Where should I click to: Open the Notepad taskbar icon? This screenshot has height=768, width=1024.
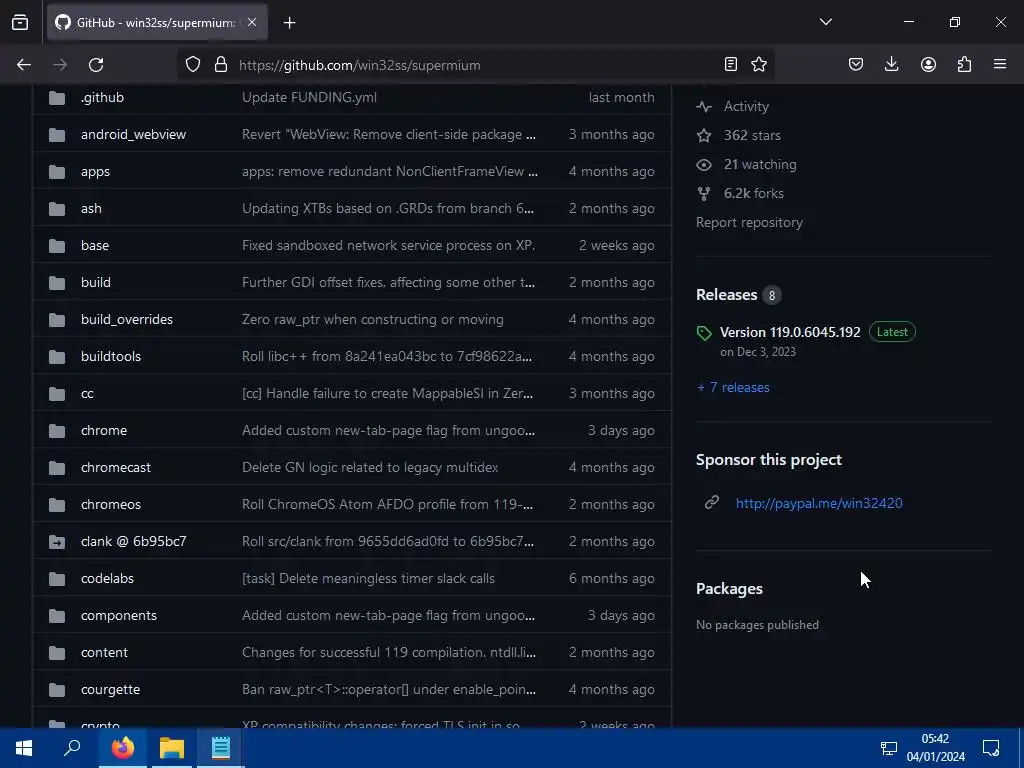click(x=221, y=748)
